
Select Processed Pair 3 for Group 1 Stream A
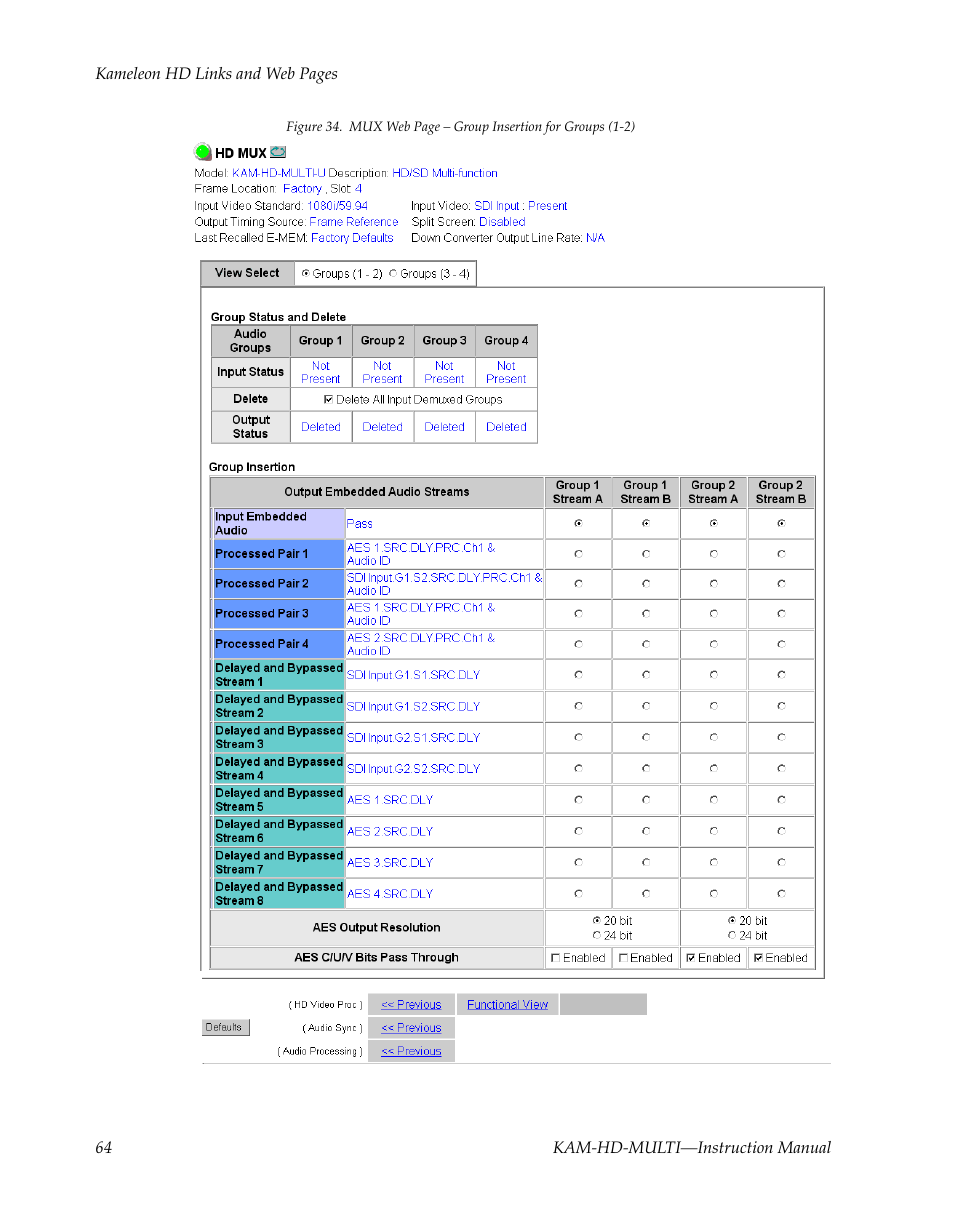tap(578, 614)
